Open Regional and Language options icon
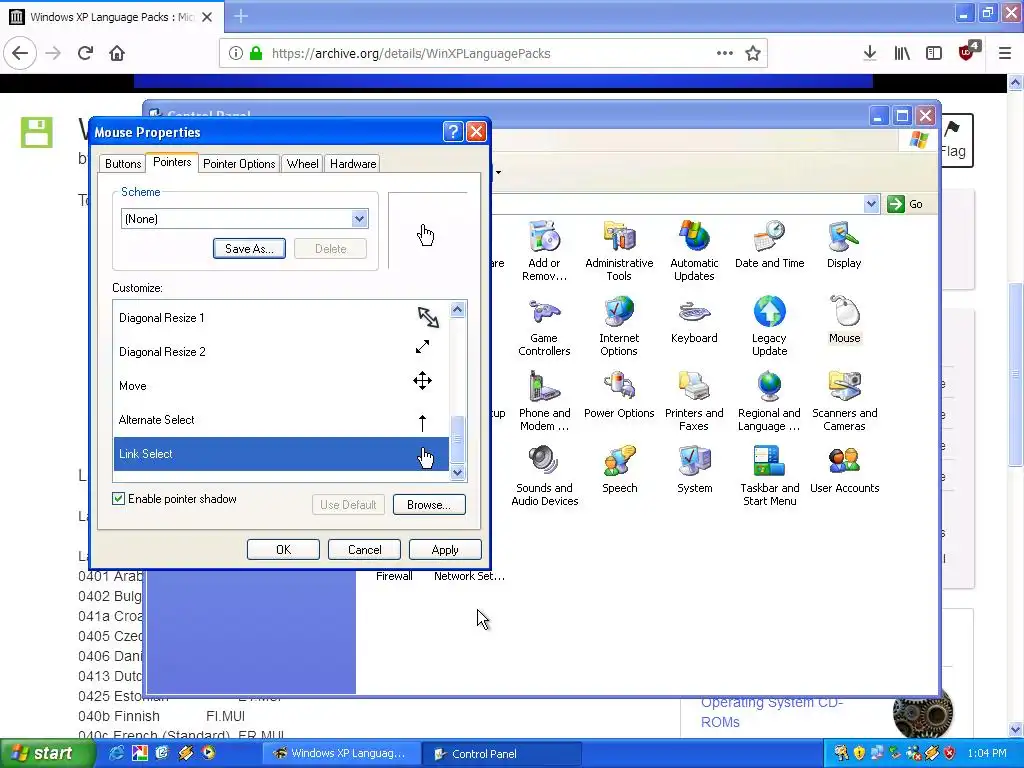Screen dimensions: 1024x768 point(769,401)
